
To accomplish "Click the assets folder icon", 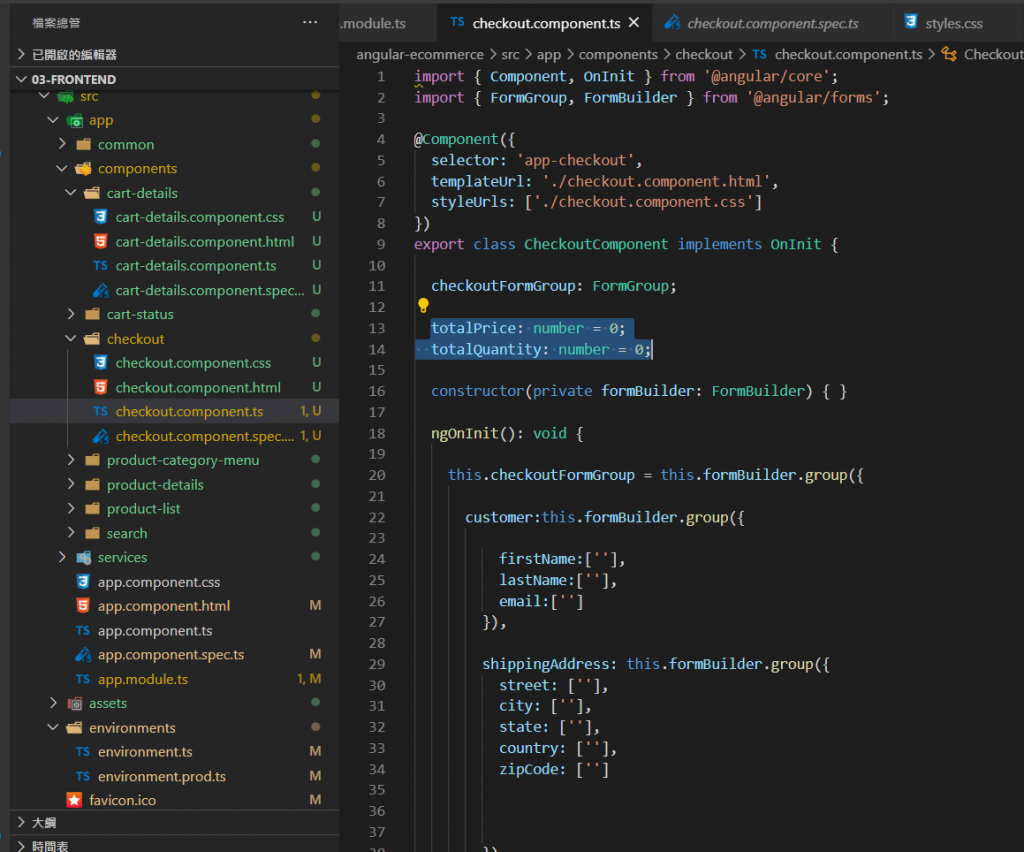I will pyautogui.click(x=74, y=703).
